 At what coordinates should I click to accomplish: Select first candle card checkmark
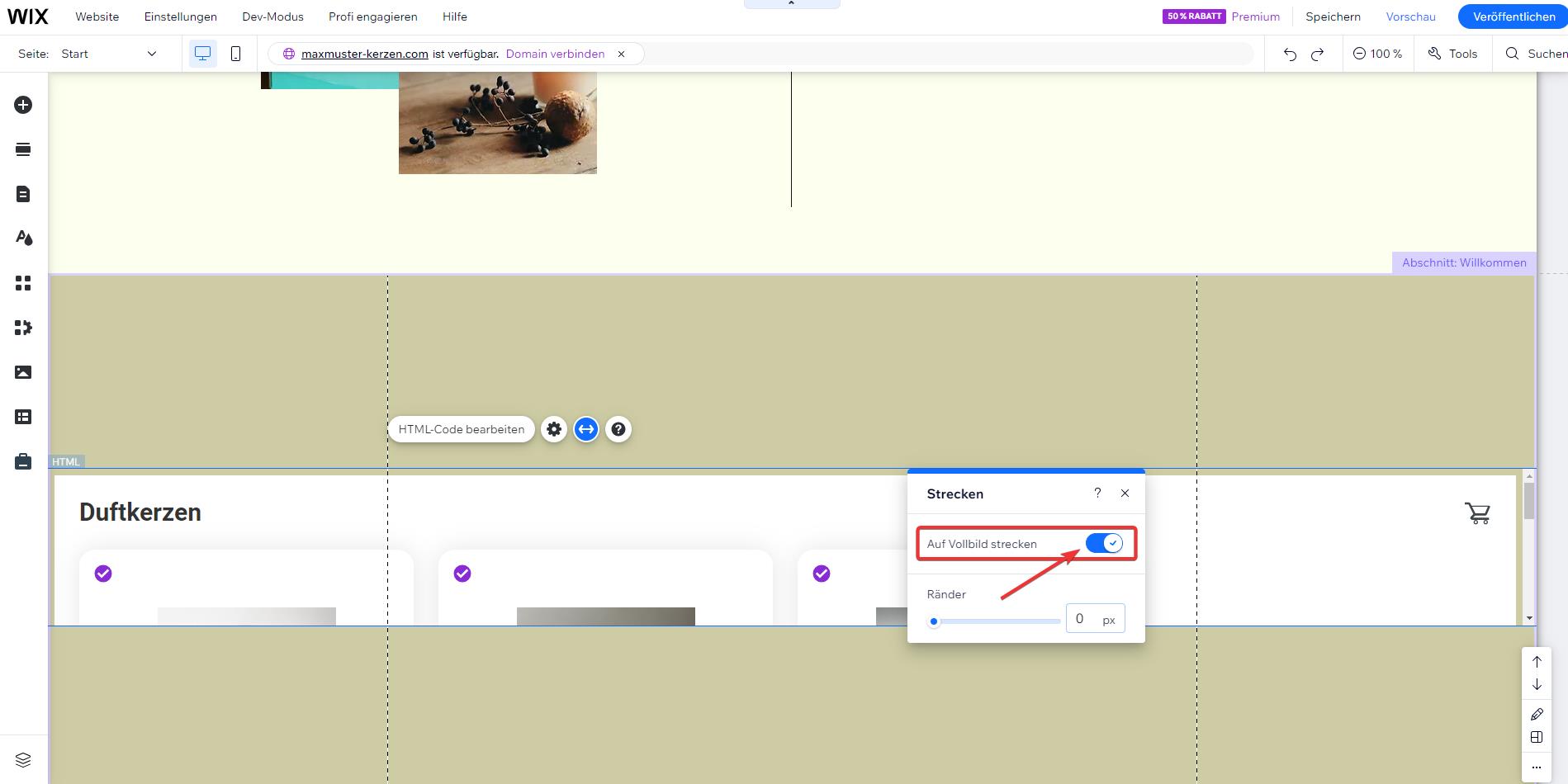tap(103, 574)
